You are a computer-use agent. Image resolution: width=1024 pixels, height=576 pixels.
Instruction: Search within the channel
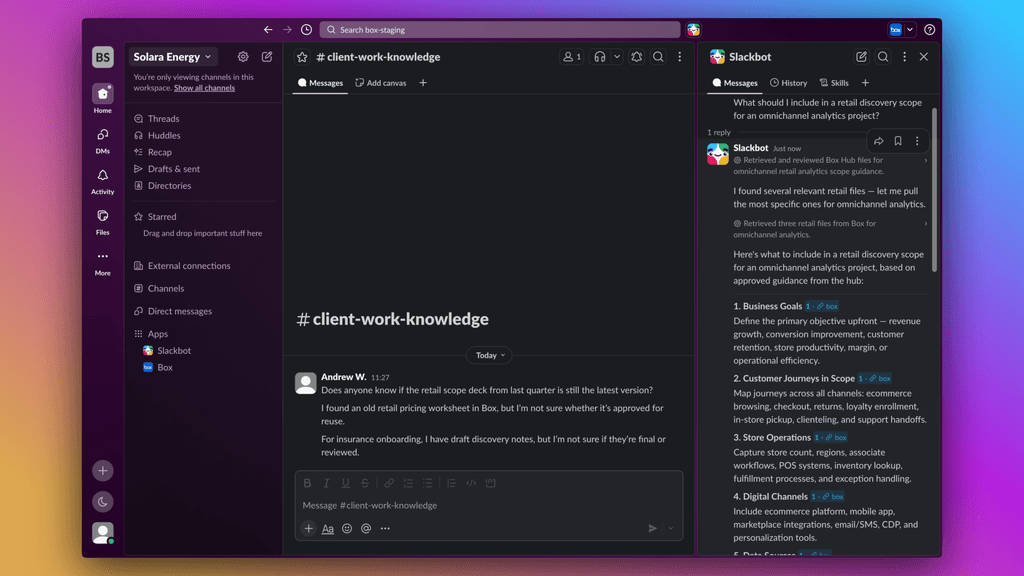pyautogui.click(x=658, y=57)
